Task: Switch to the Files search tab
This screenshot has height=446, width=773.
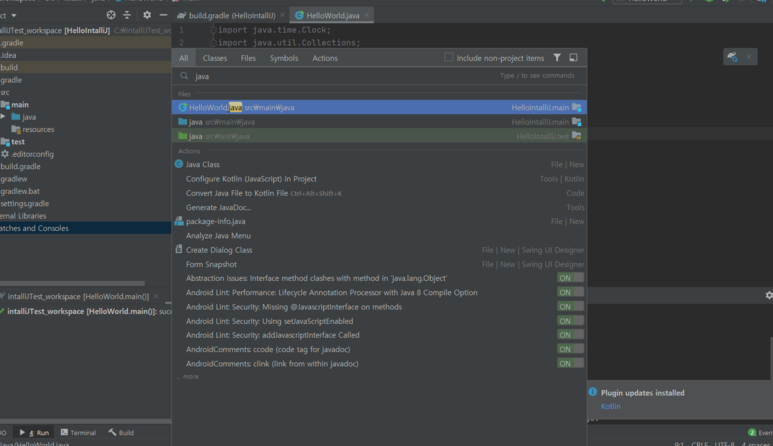Action: [248, 58]
